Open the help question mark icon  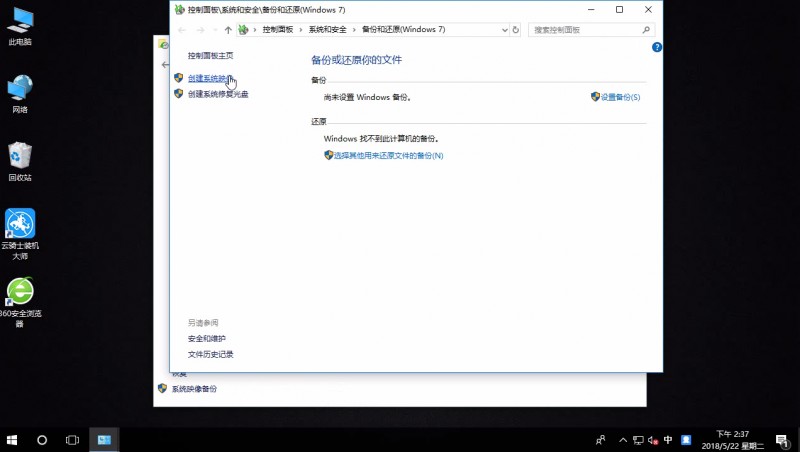click(x=657, y=47)
